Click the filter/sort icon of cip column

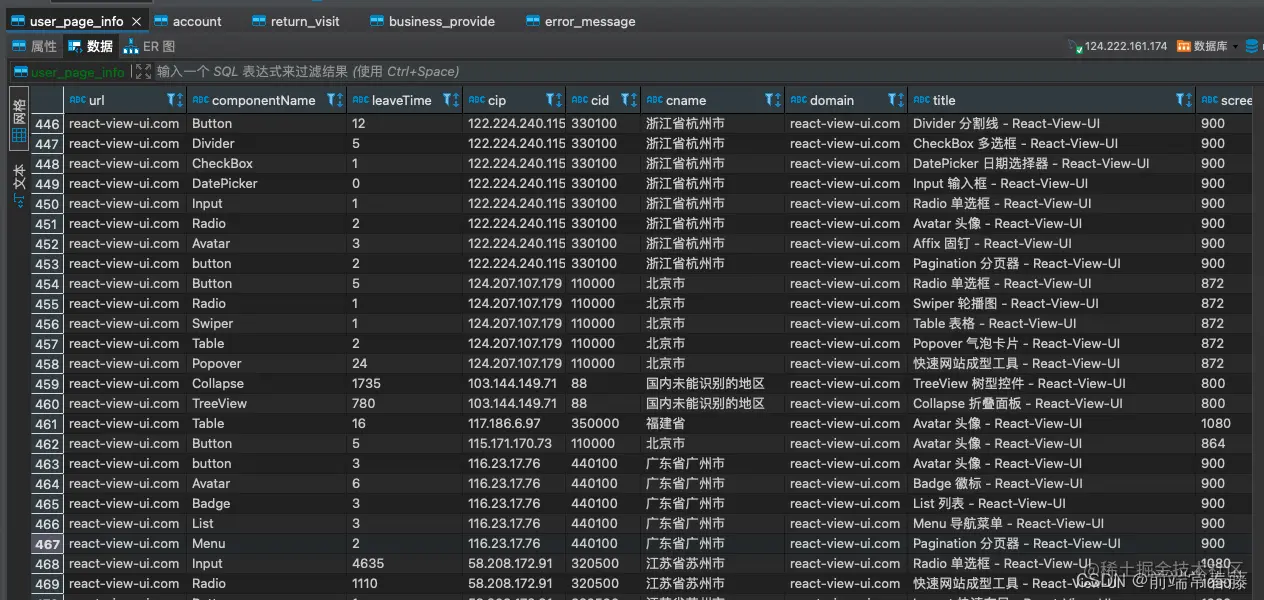click(x=554, y=100)
